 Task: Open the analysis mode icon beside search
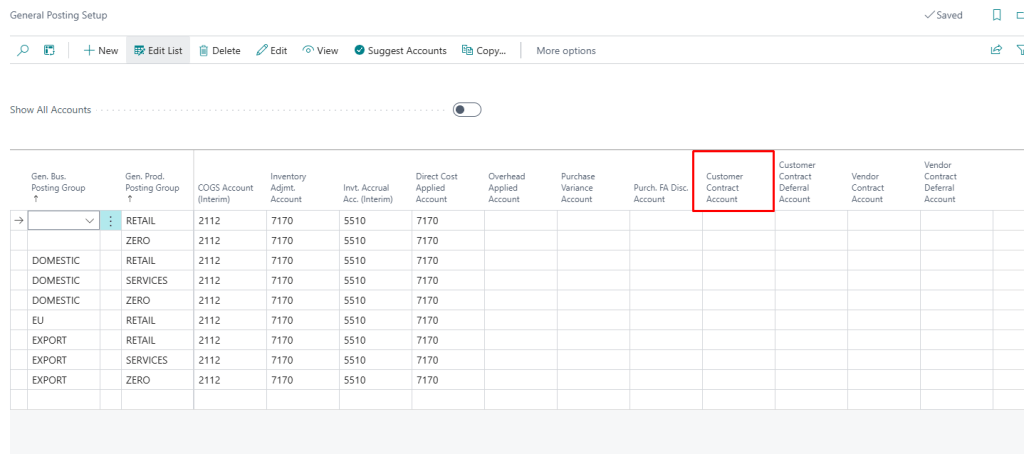tap(48, 50)
